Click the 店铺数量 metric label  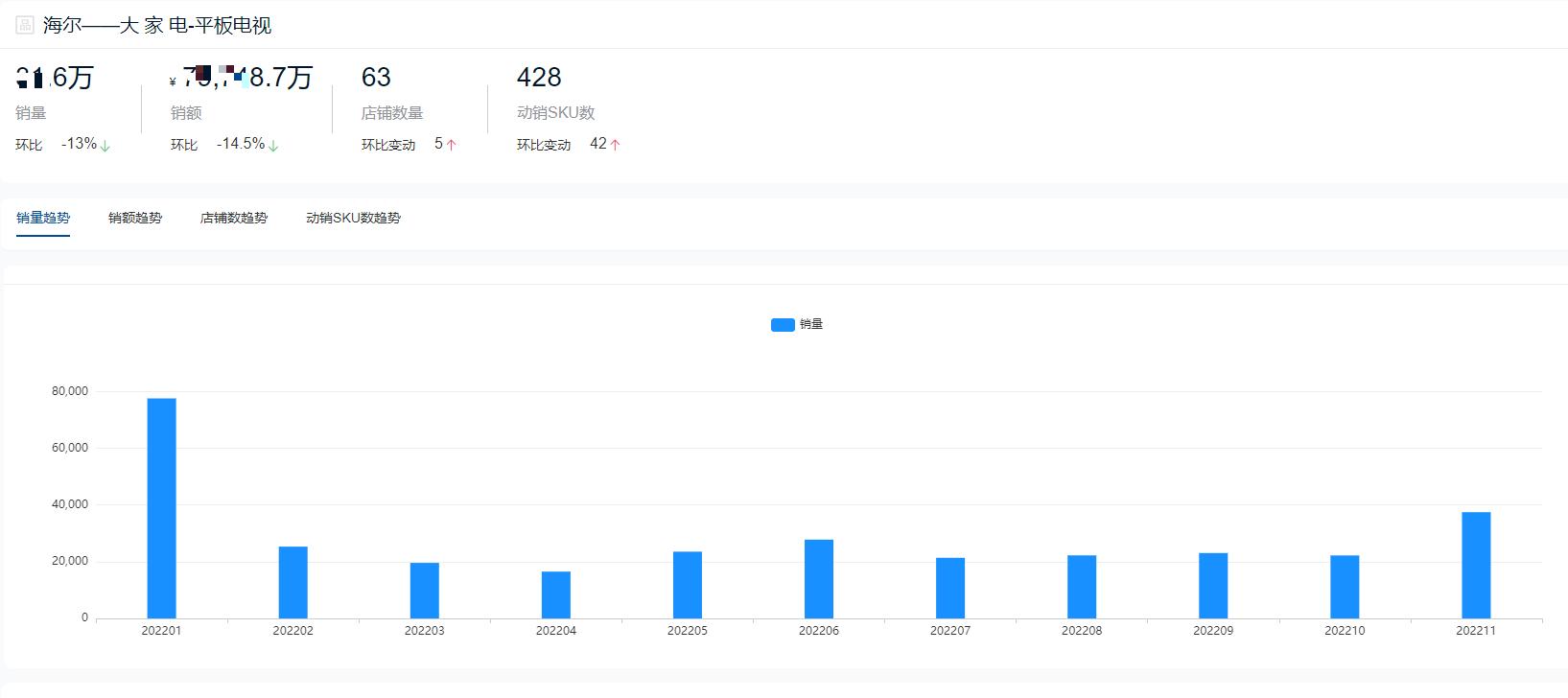click(392, 113)
